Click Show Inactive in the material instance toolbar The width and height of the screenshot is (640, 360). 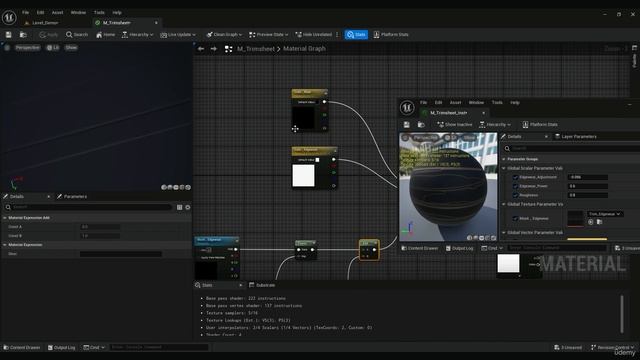click(x=454, y=124)
